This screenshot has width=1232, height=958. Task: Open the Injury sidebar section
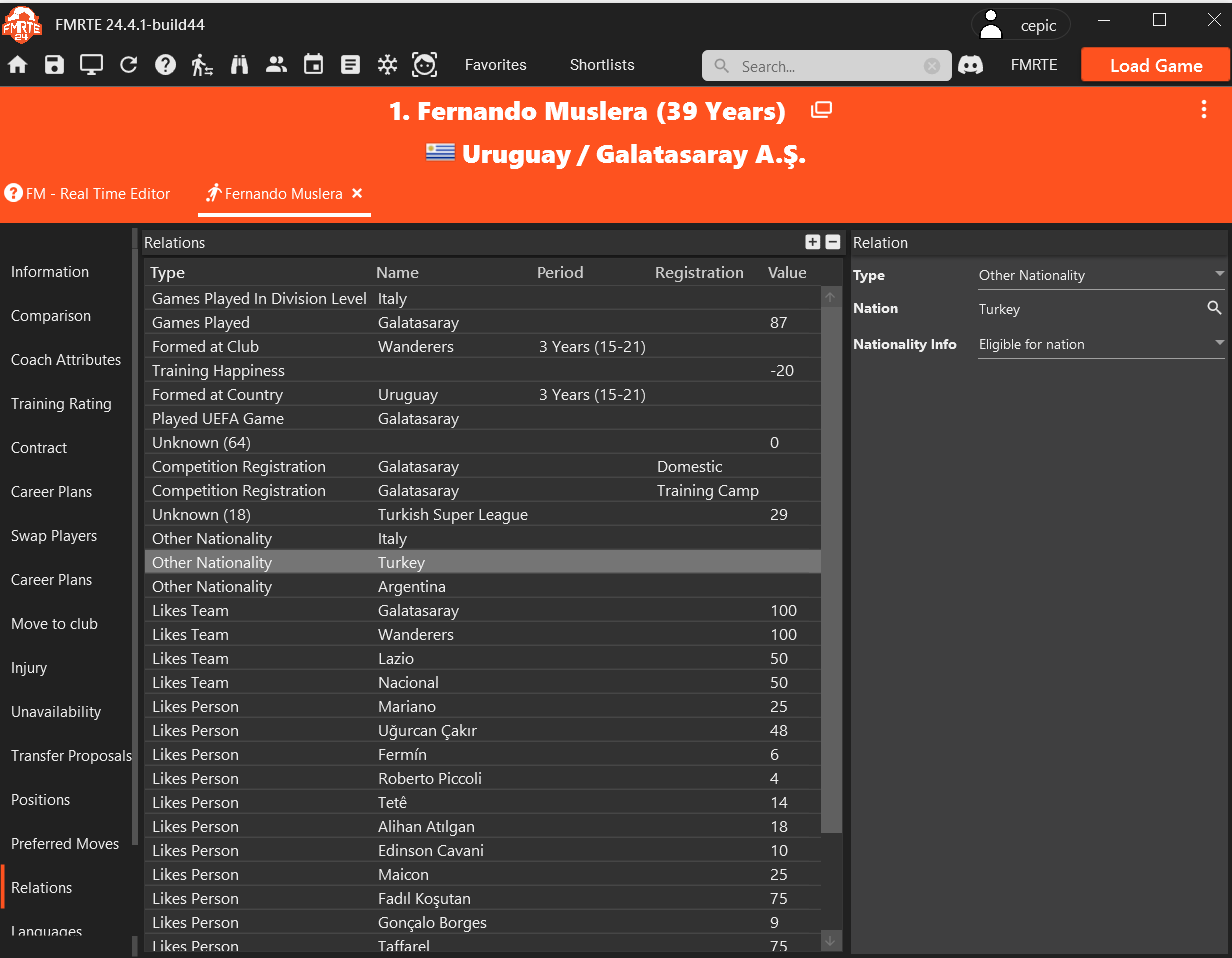29,668
